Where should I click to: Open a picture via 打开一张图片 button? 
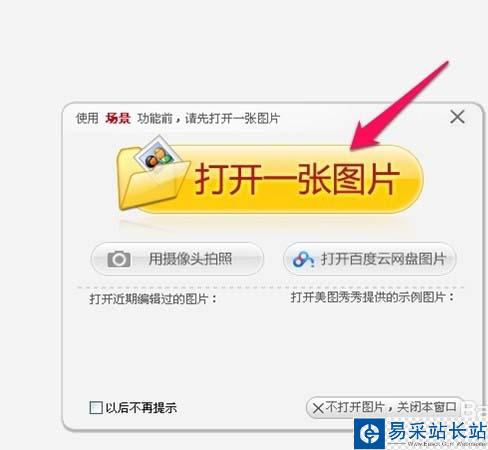(x=269, y=179)
